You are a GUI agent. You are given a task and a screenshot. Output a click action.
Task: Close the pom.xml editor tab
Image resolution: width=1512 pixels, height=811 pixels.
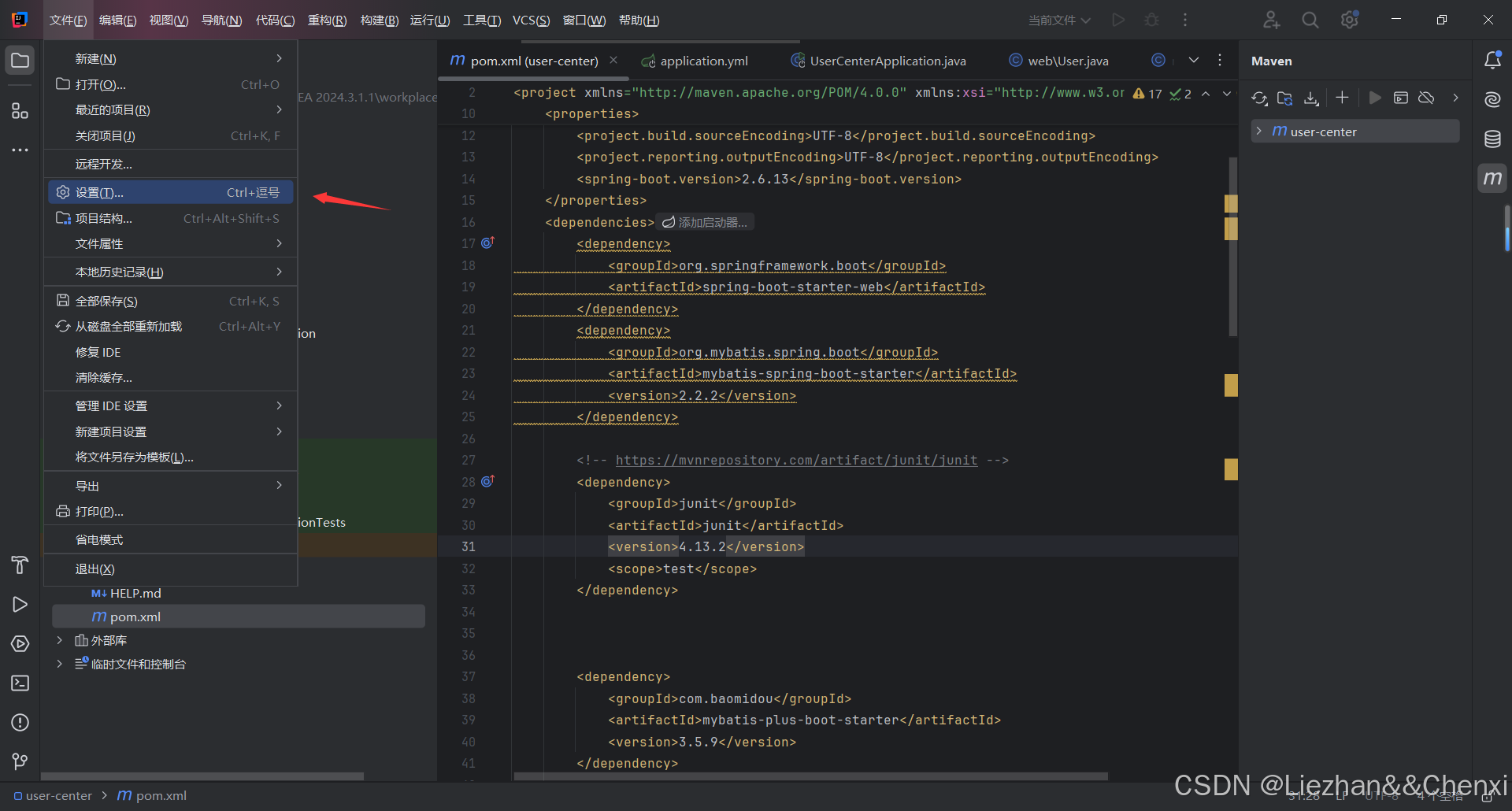pyautogui.click(x=613, y=61)
